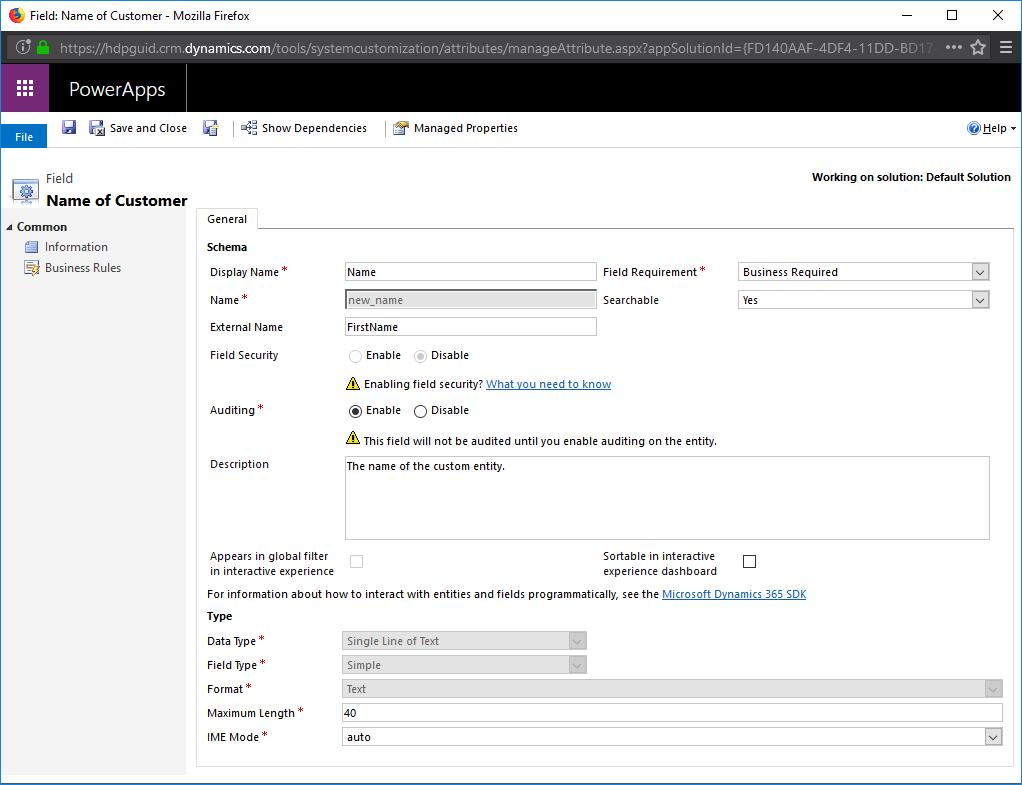The image size is (1022, 785).
Task: Disable Auditing for this field
Action: tap(420, 410)
